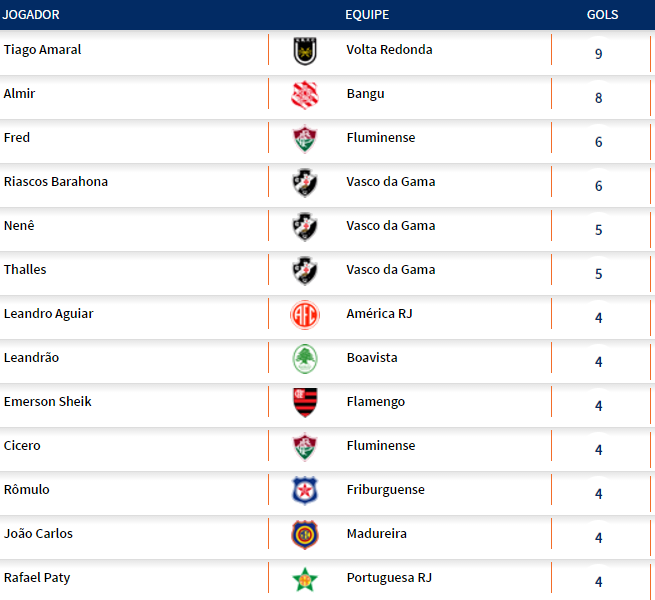Click the Boavista club crest
655x600 pixels.
304,359
